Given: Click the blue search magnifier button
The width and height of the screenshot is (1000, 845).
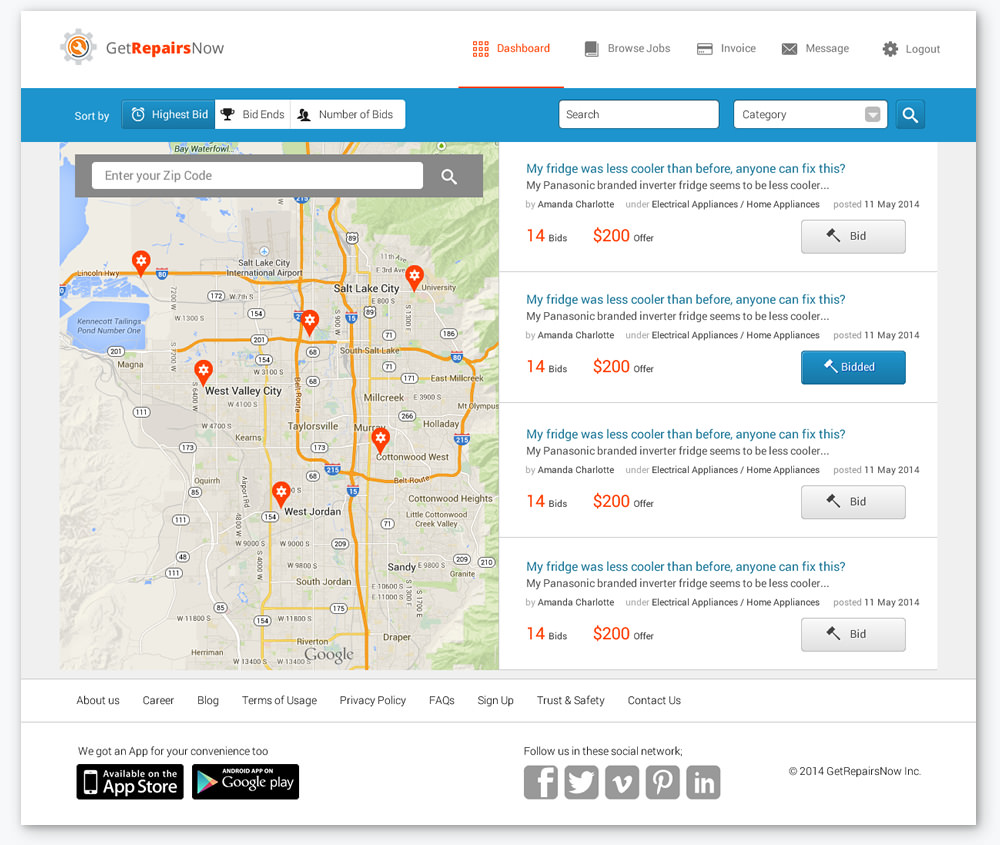Looking at the screenshot, I should [x=910, y=114].
